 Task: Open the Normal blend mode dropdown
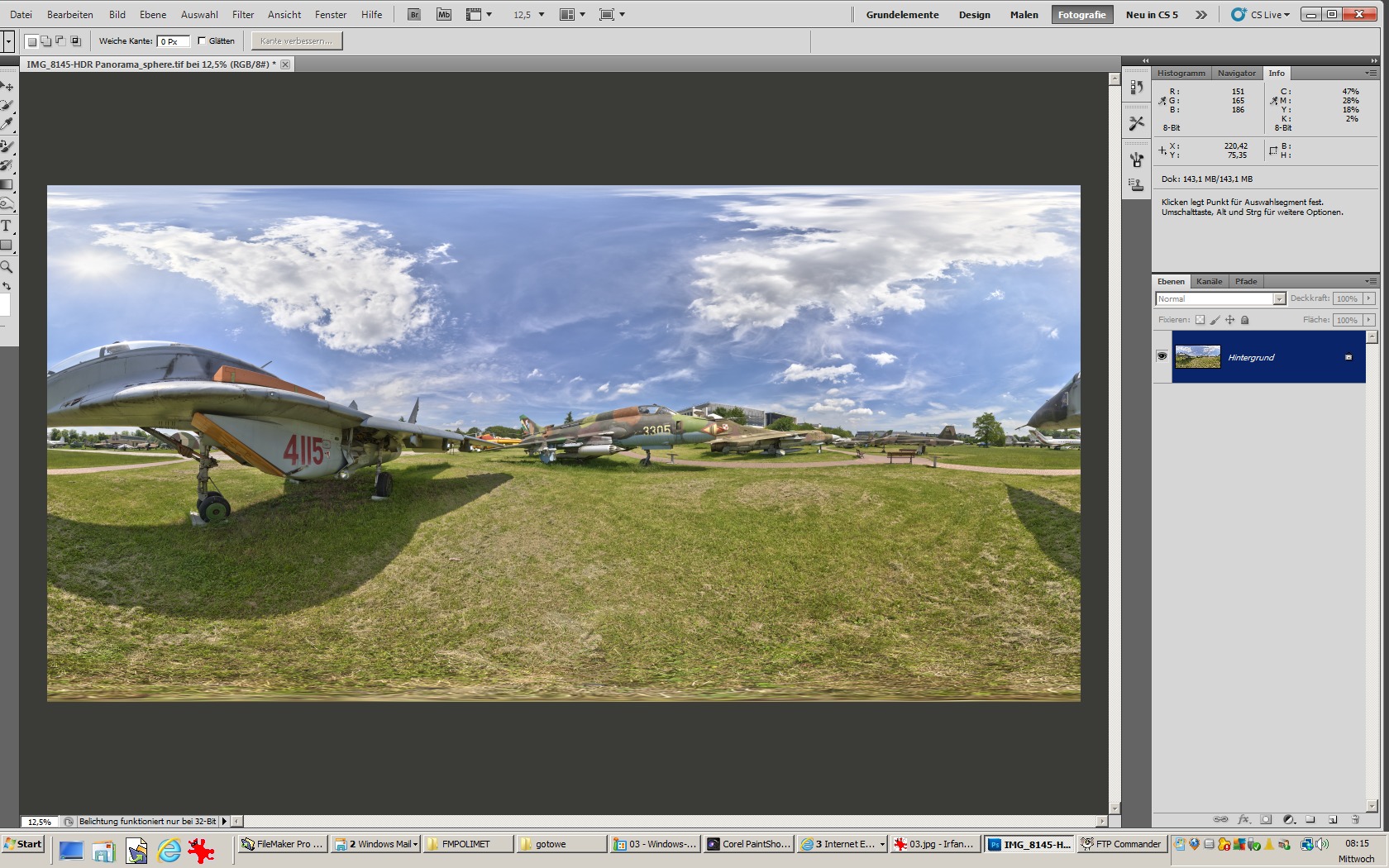(1220, 299)
